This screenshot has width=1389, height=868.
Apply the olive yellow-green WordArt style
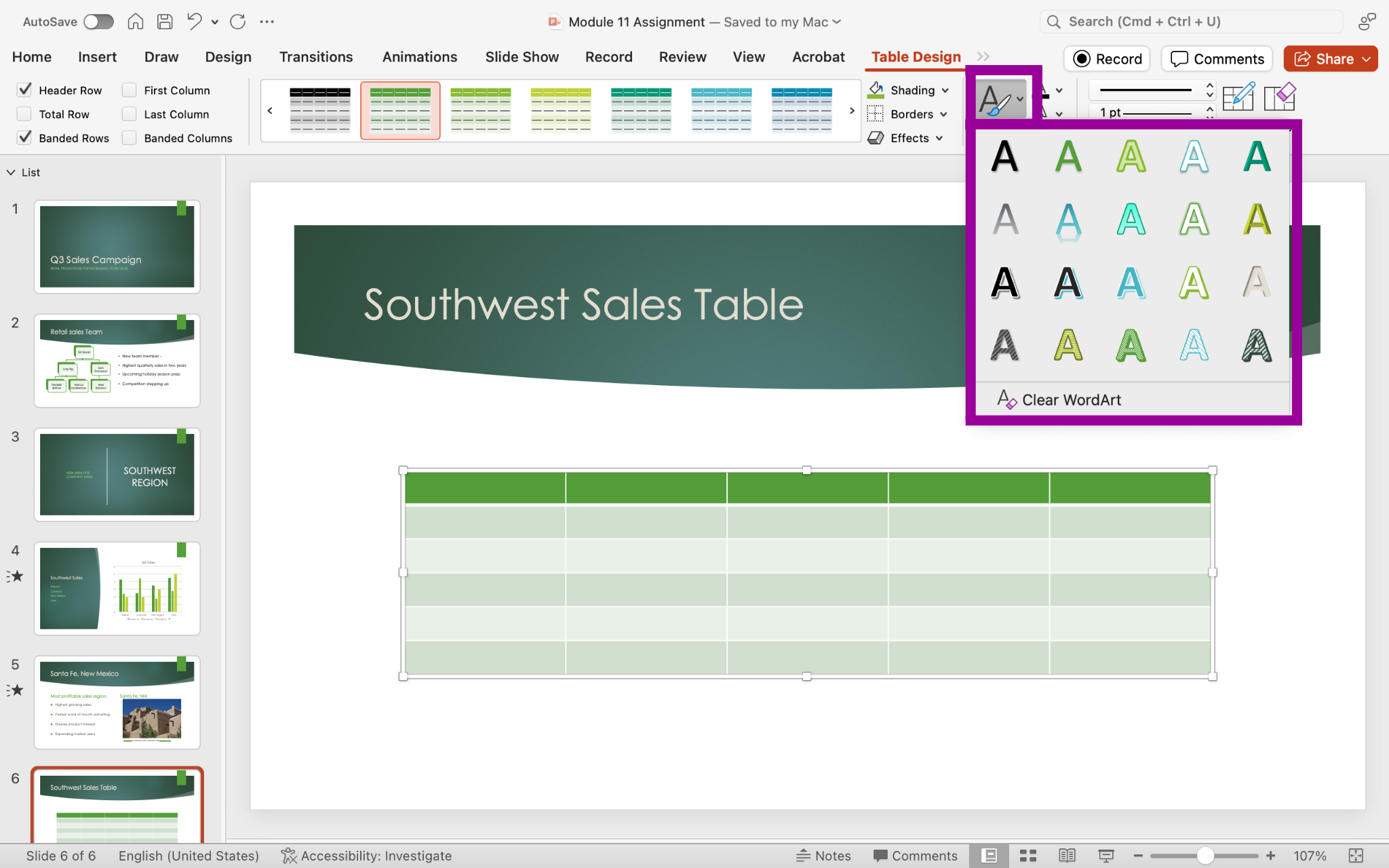[1257, 220]
